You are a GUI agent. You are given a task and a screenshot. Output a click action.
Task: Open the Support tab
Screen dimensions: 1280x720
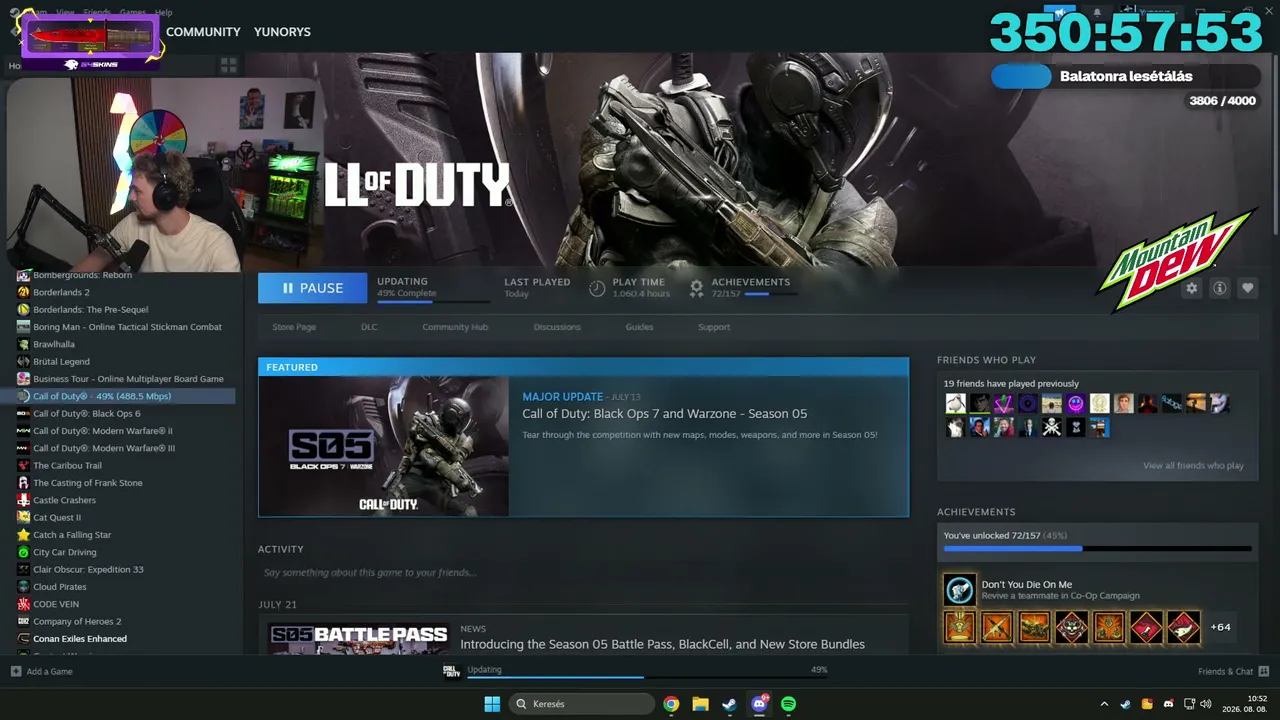pos(714,327)
